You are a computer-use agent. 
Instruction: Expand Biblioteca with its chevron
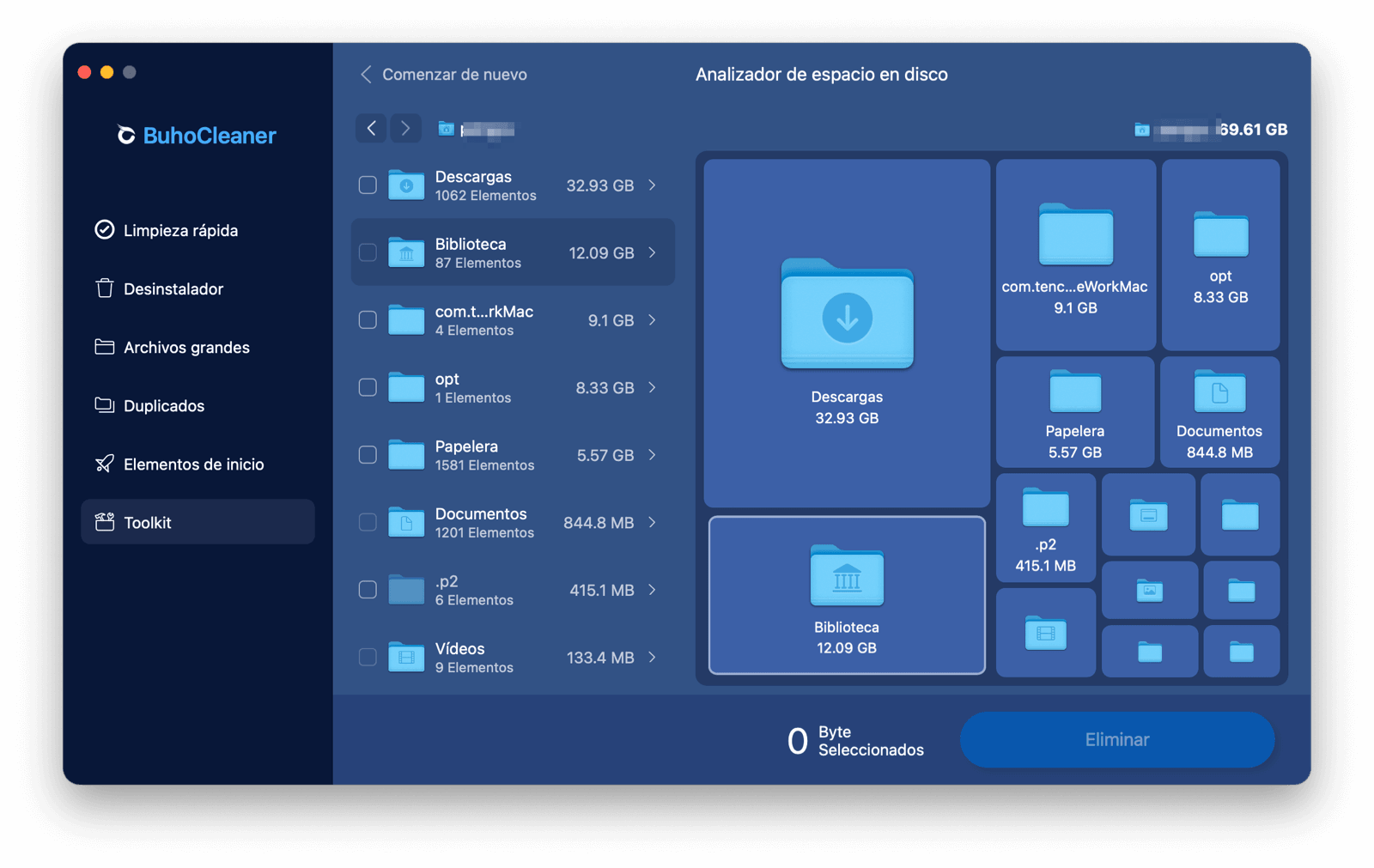(653, 252)
